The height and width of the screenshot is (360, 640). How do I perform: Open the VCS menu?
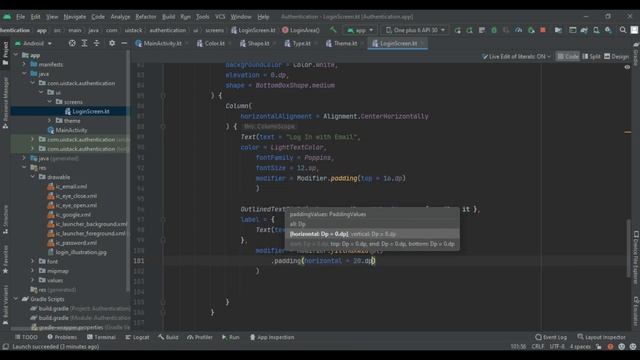220,17
